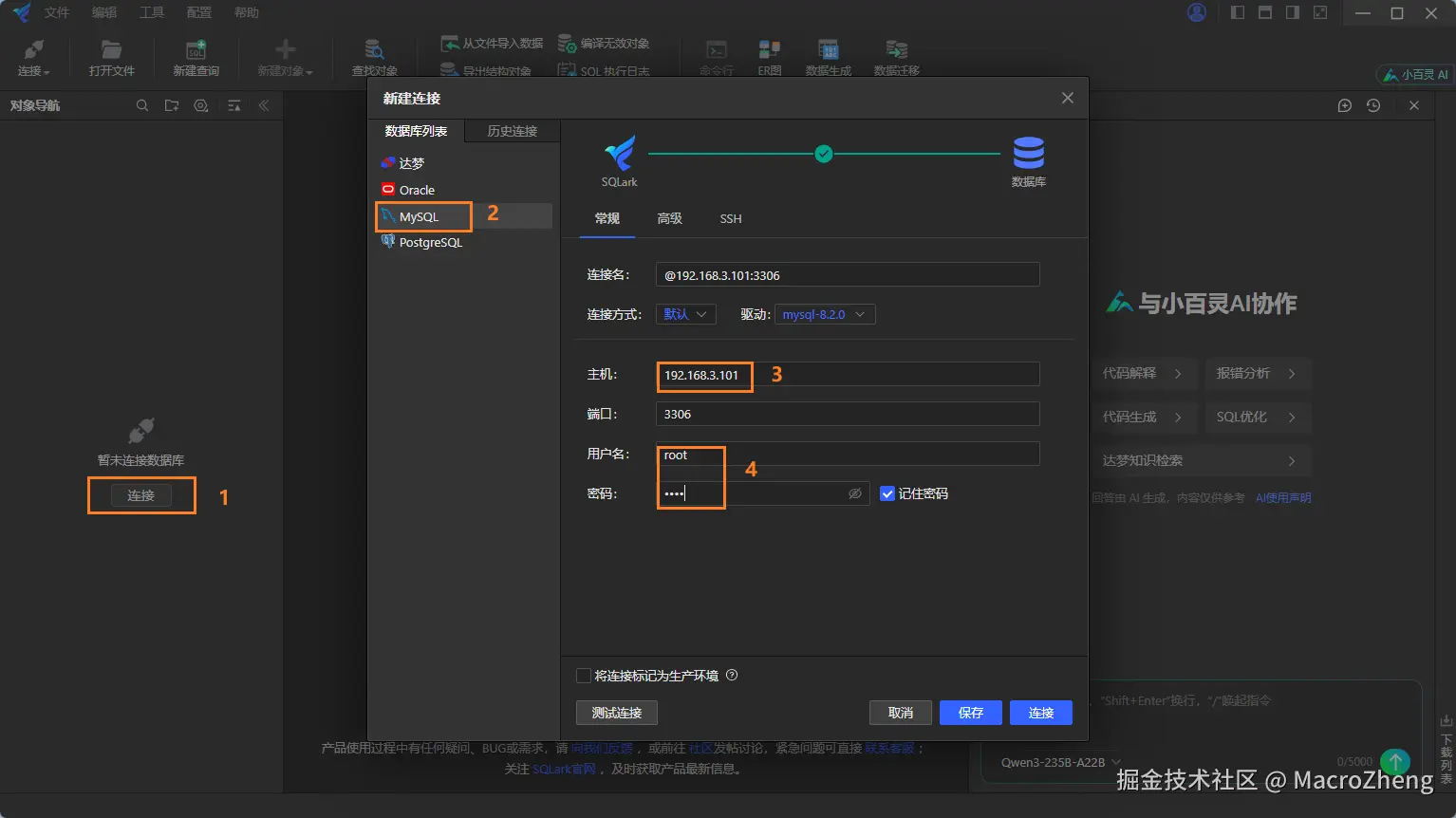Toggle password visibility eye icon

tap(855, 493)
